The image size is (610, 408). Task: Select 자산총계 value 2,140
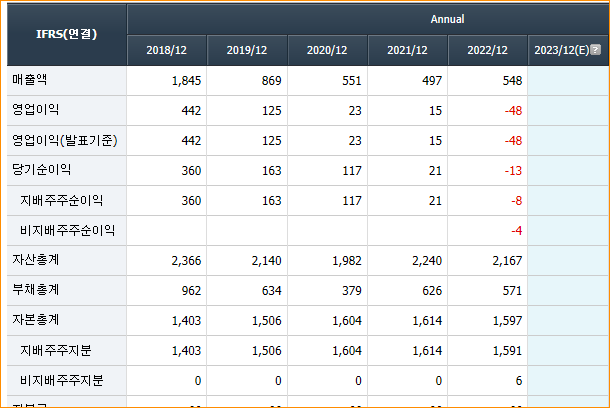pos(266,261)
